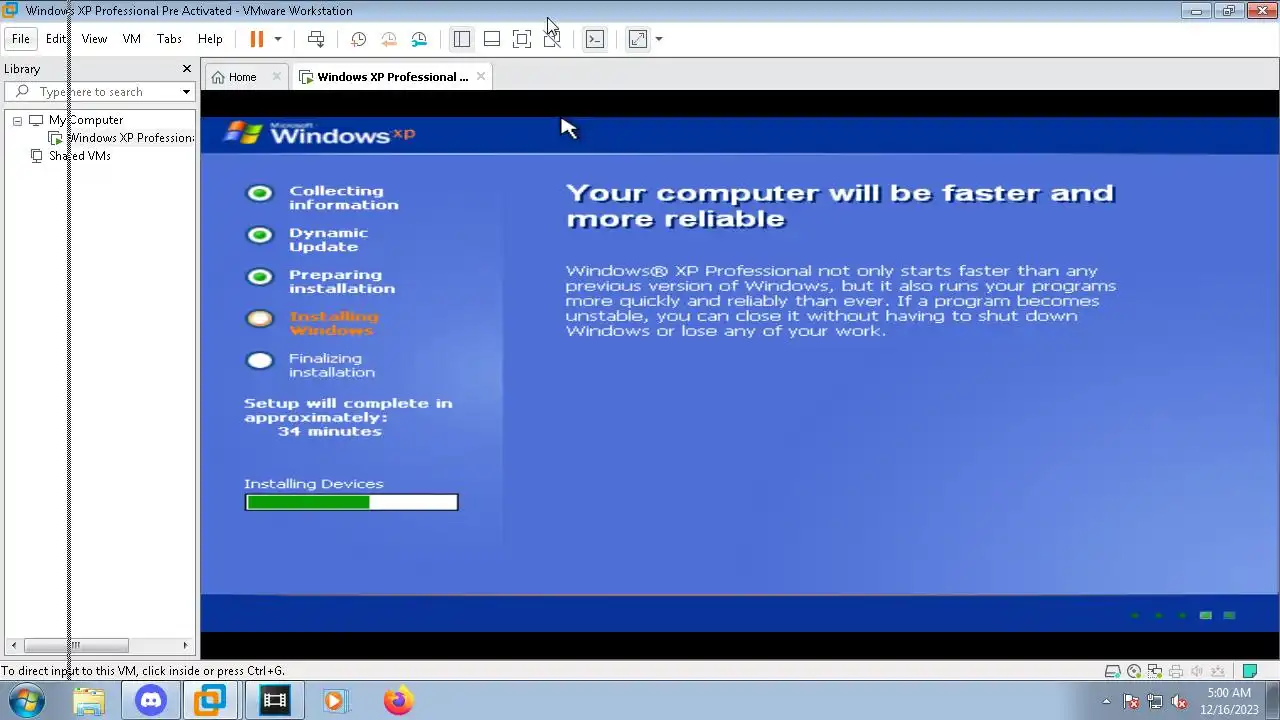
Task: Open the File menu
Action: 20,39
